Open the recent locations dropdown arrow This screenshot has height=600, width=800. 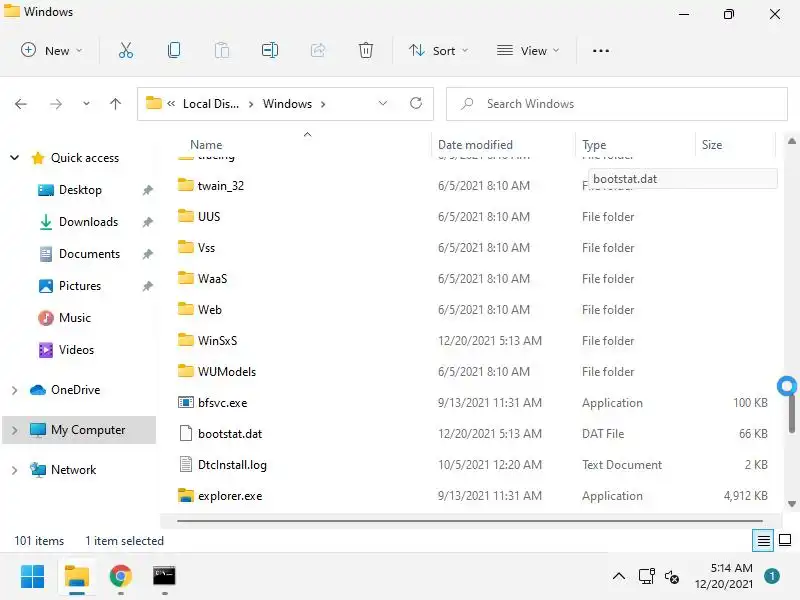(86, 104)
